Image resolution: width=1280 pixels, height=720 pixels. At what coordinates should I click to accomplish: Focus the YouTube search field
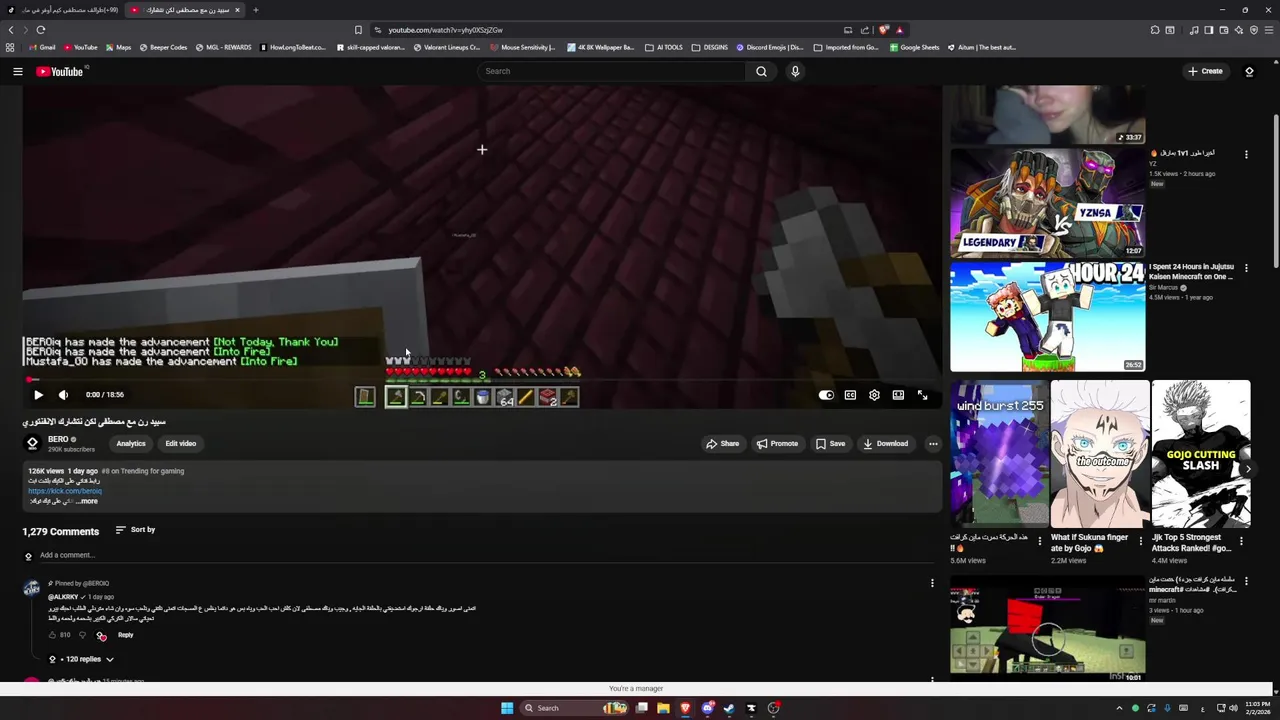coord(612,71)
